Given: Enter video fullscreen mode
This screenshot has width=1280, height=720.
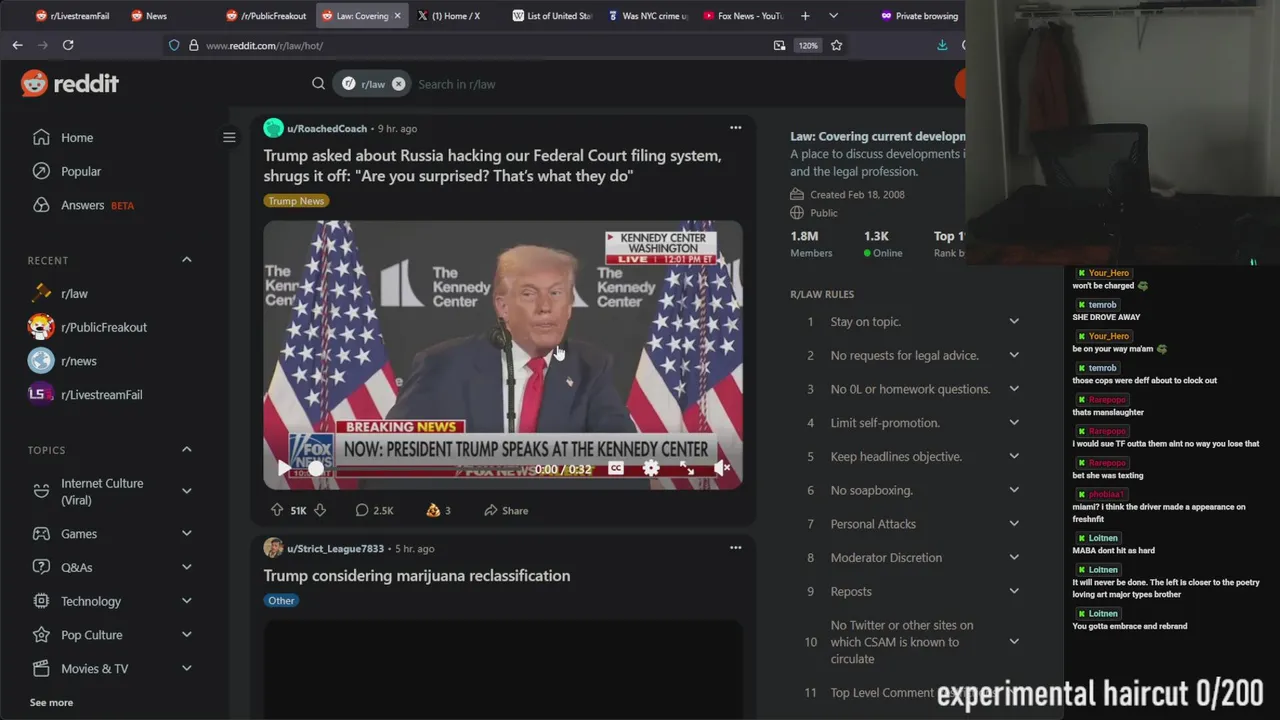Looking at the screenshot, I should tap(687, 468).
